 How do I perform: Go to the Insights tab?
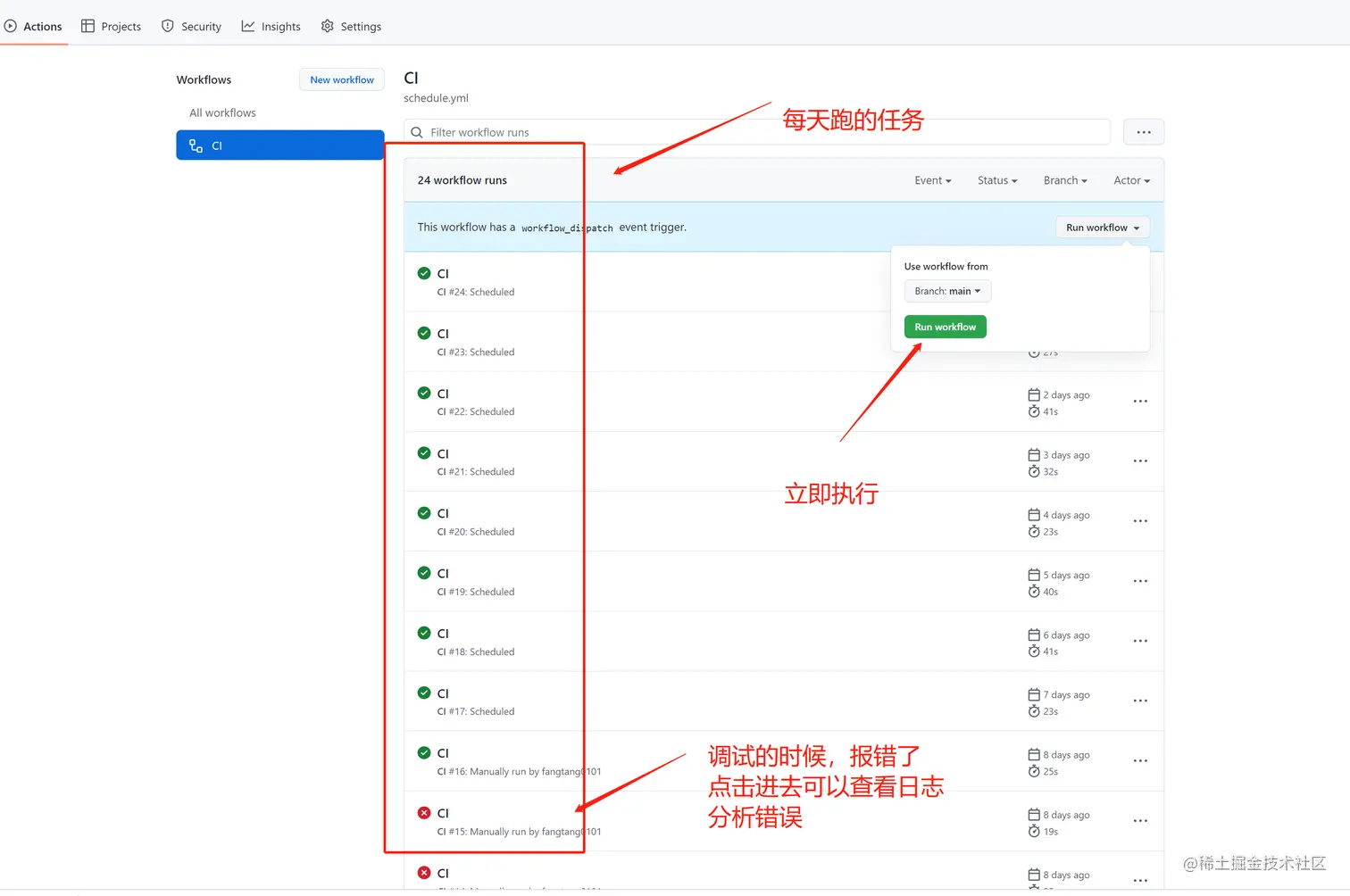(x=271, y=27)
